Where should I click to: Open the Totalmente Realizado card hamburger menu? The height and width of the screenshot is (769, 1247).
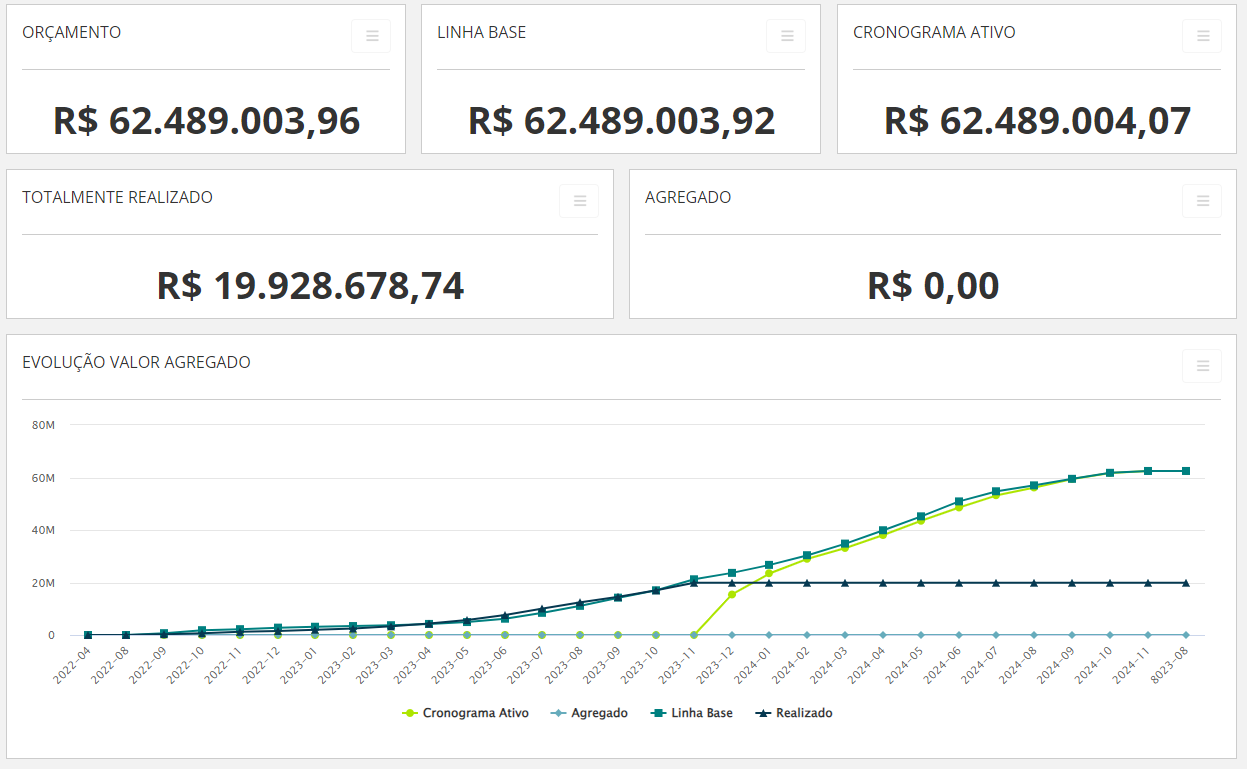point(579,201)
